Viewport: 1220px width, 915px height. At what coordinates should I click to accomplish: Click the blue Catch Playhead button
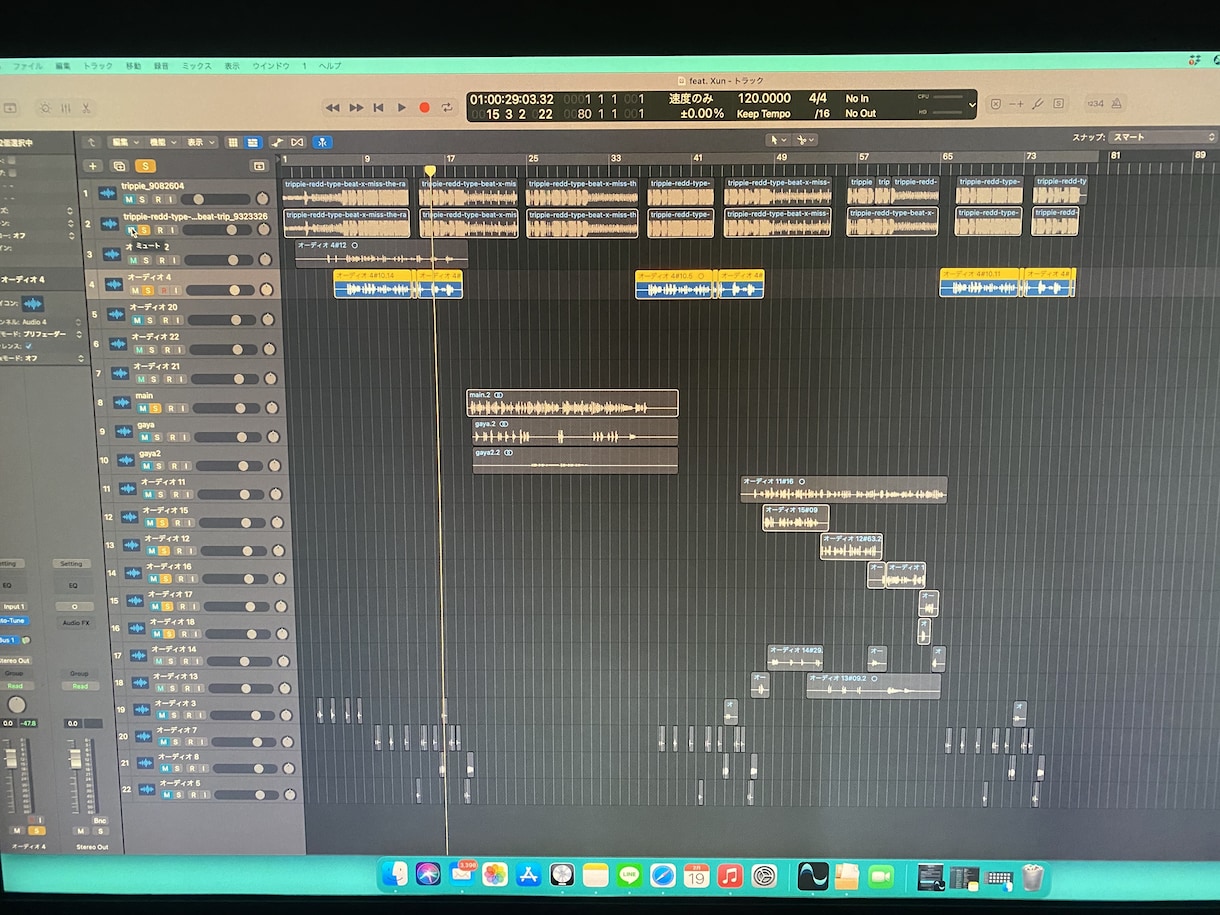point(322,142)
